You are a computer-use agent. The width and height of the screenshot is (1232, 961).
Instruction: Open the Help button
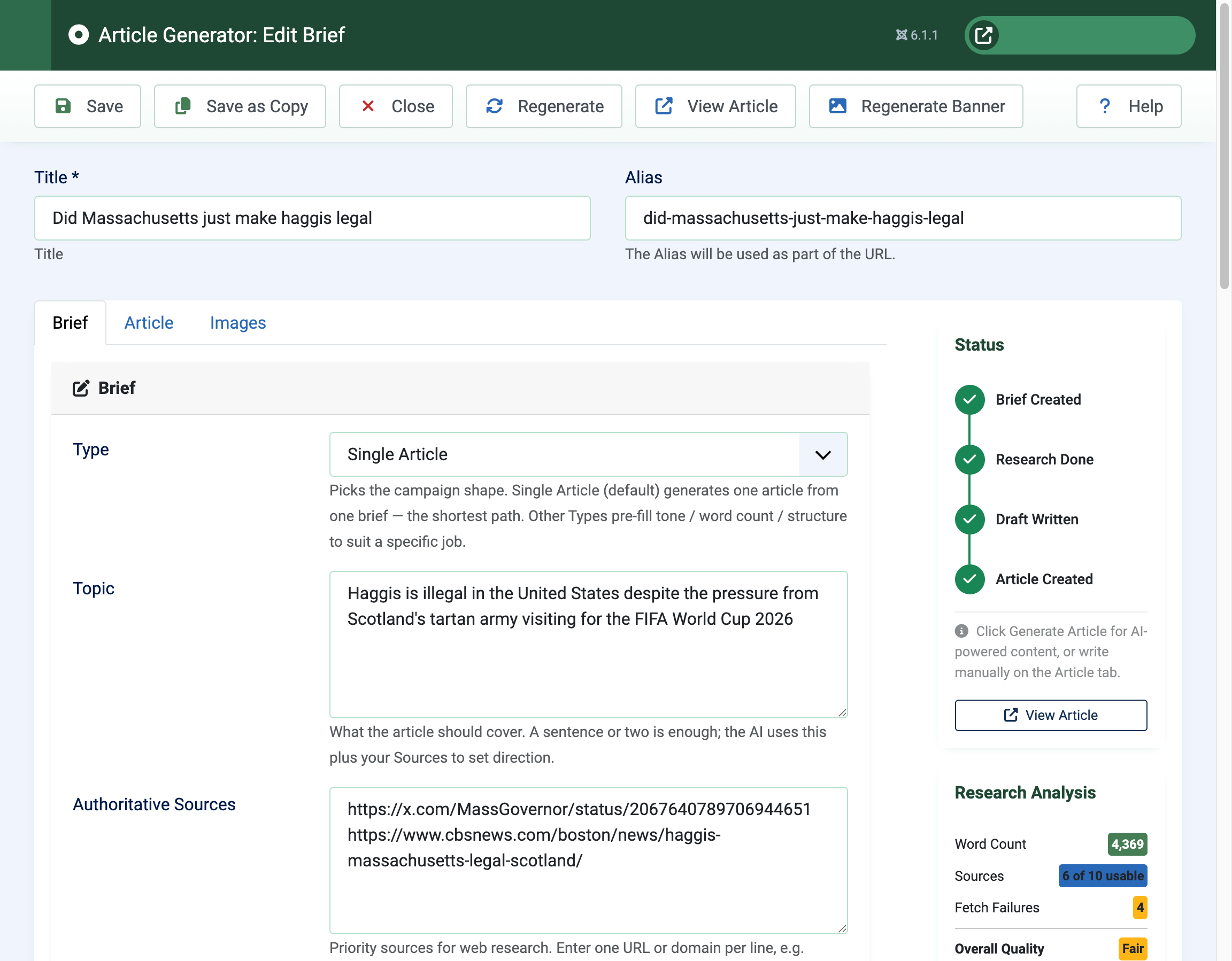[x=1128, y=106]
